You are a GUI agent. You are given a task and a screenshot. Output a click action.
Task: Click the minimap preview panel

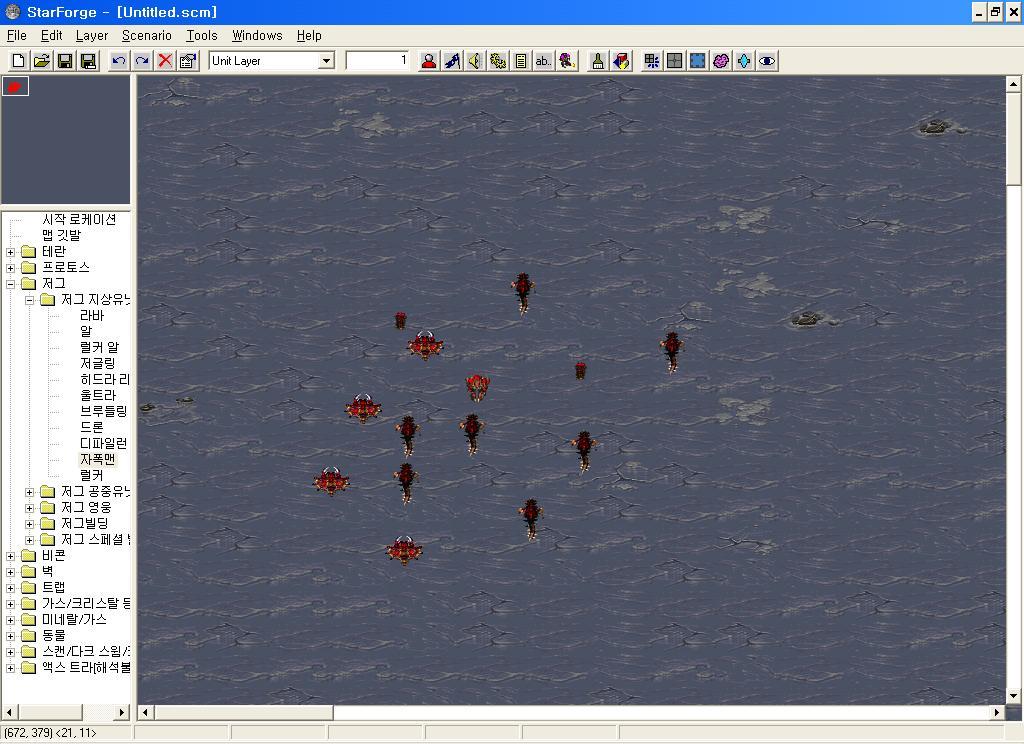[65, 139]
